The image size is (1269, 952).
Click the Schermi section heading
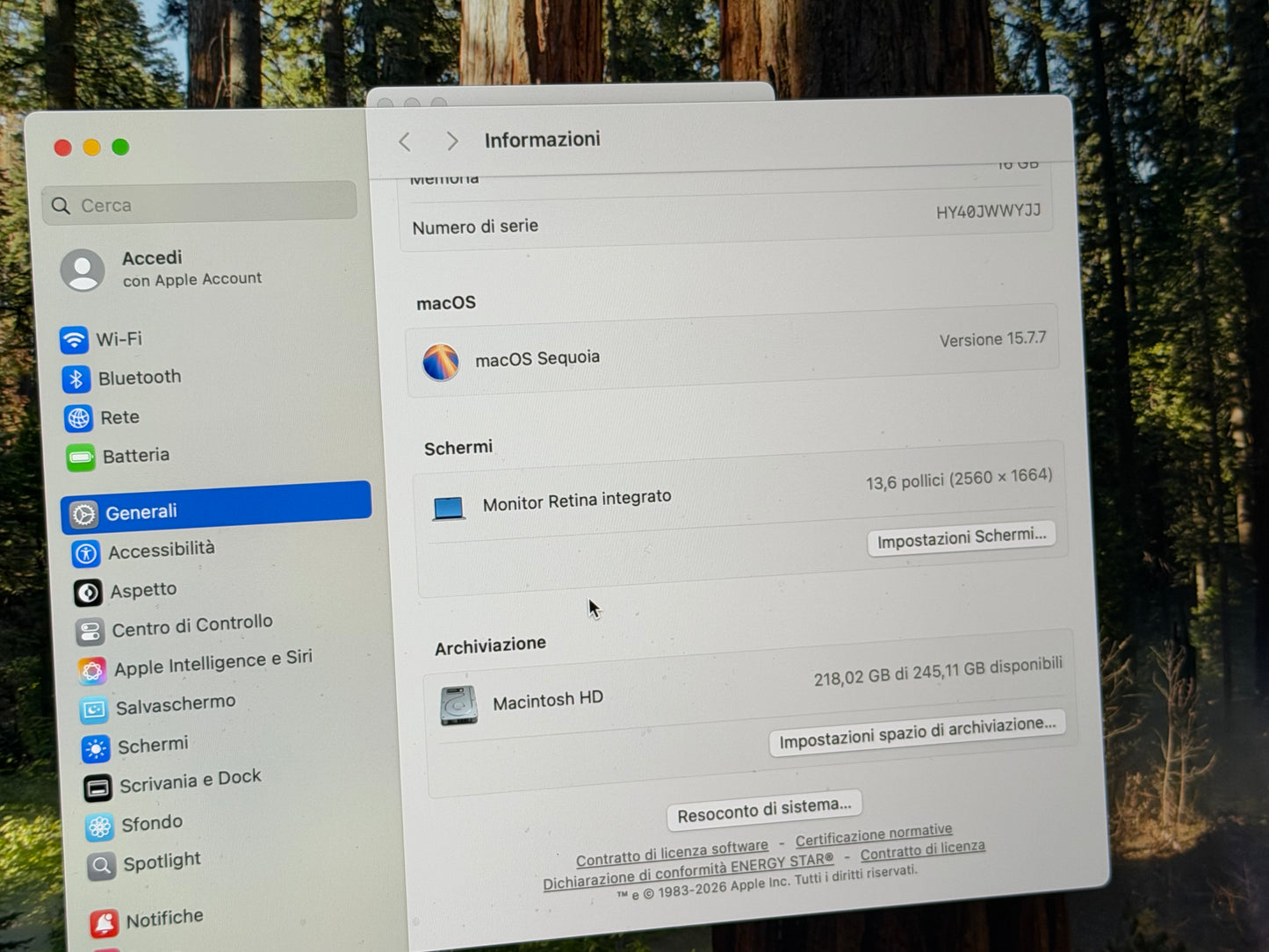[458, 448]
